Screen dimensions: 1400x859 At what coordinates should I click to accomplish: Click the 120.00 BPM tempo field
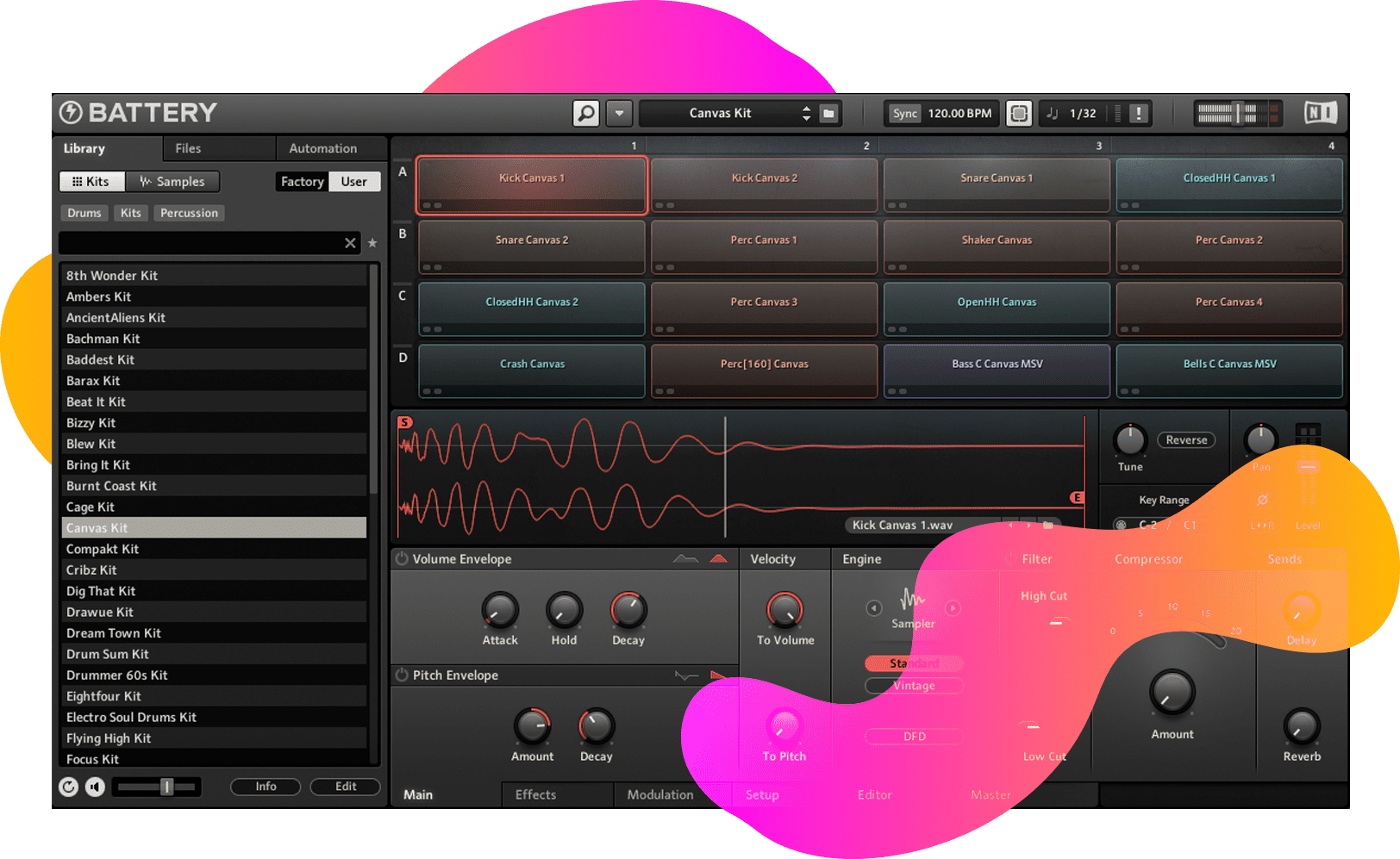(959, 113)
